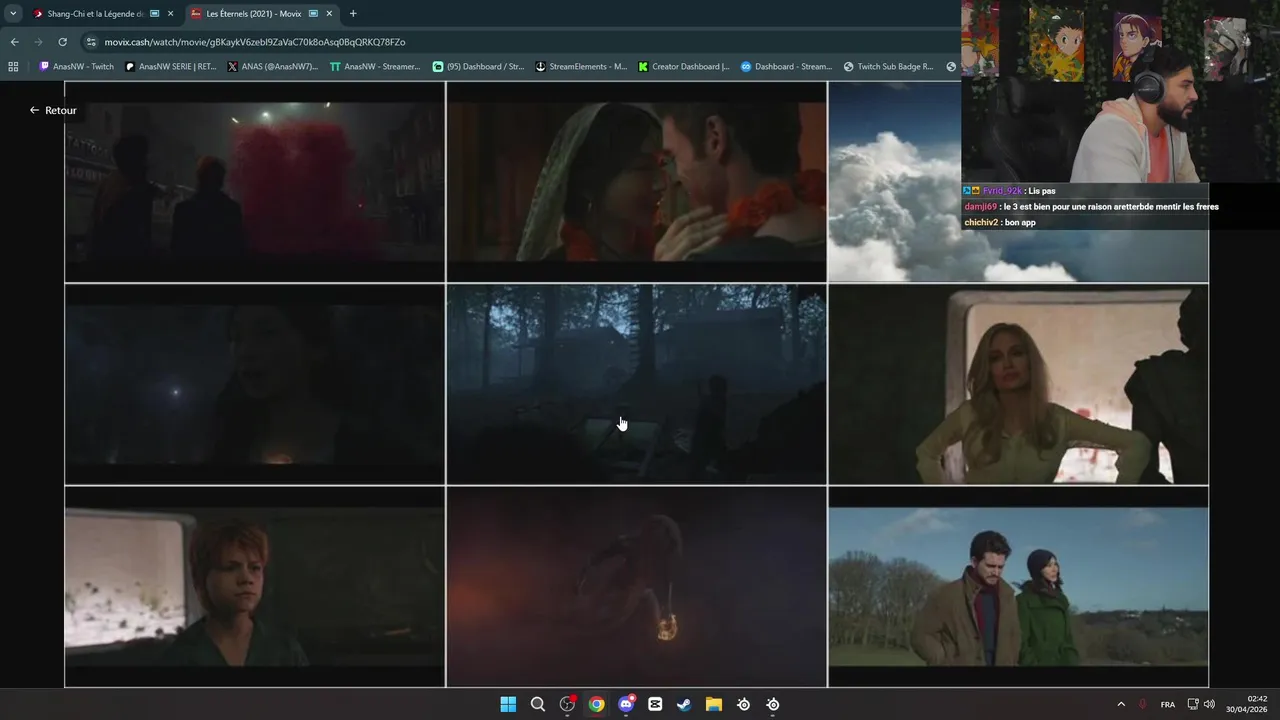
Task: Open CapCut from the taskbar
Action: tap(655, 704)
